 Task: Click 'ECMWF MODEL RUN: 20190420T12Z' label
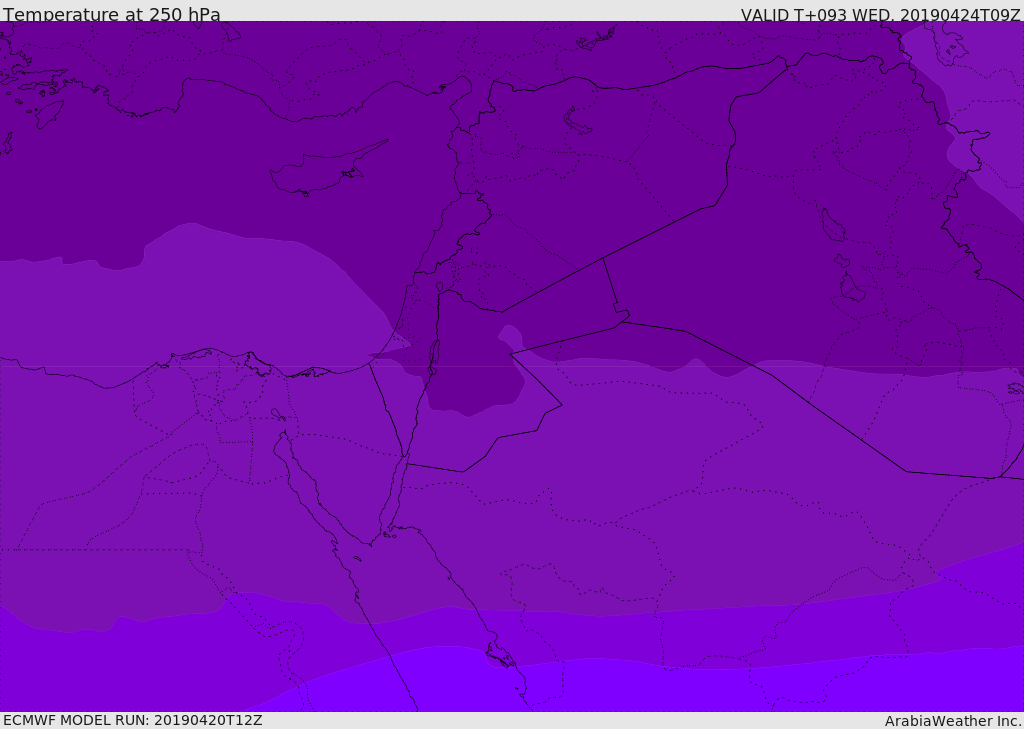[133, 720]
